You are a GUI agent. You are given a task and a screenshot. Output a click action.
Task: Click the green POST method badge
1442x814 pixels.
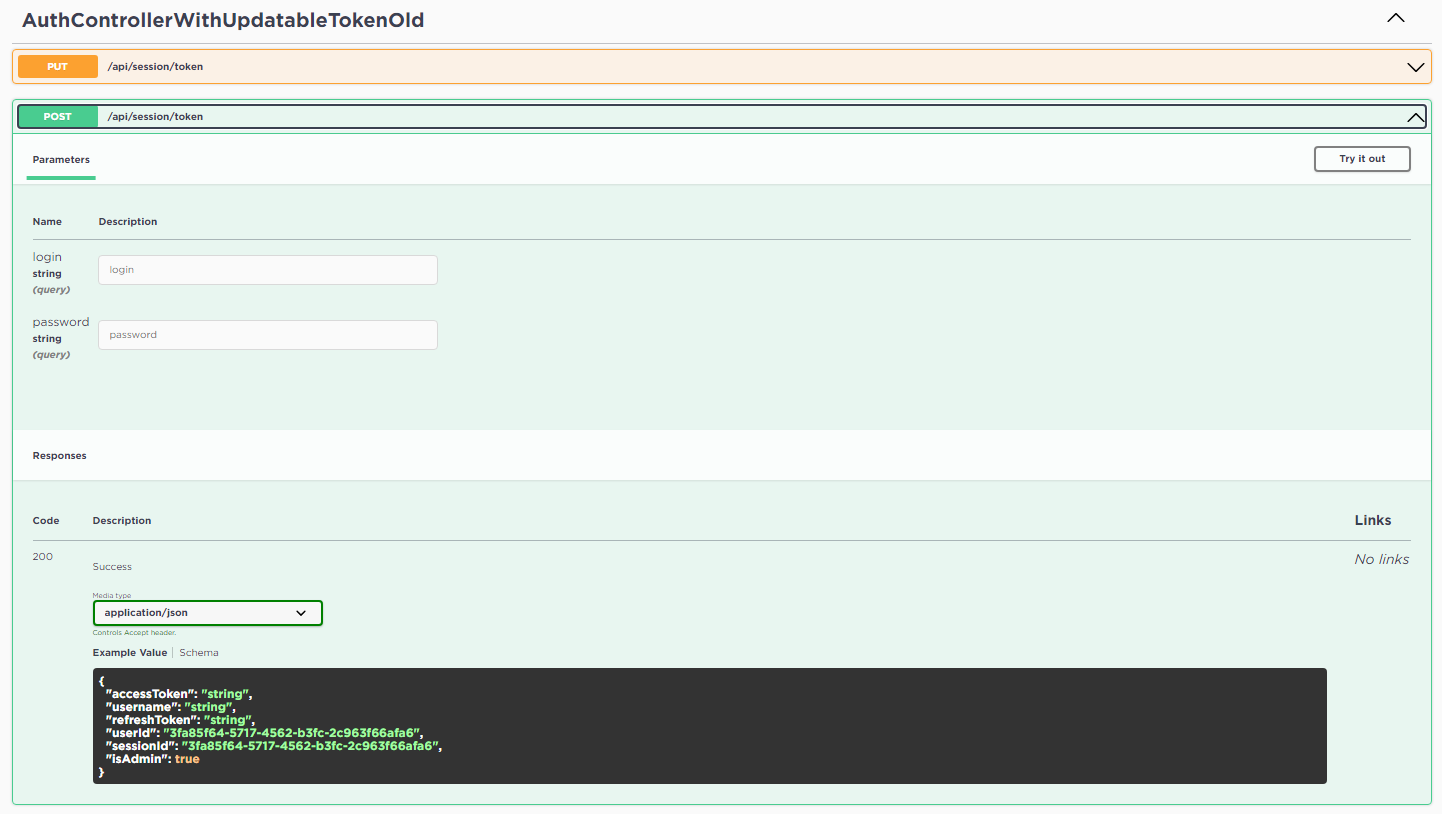(58, 117)
